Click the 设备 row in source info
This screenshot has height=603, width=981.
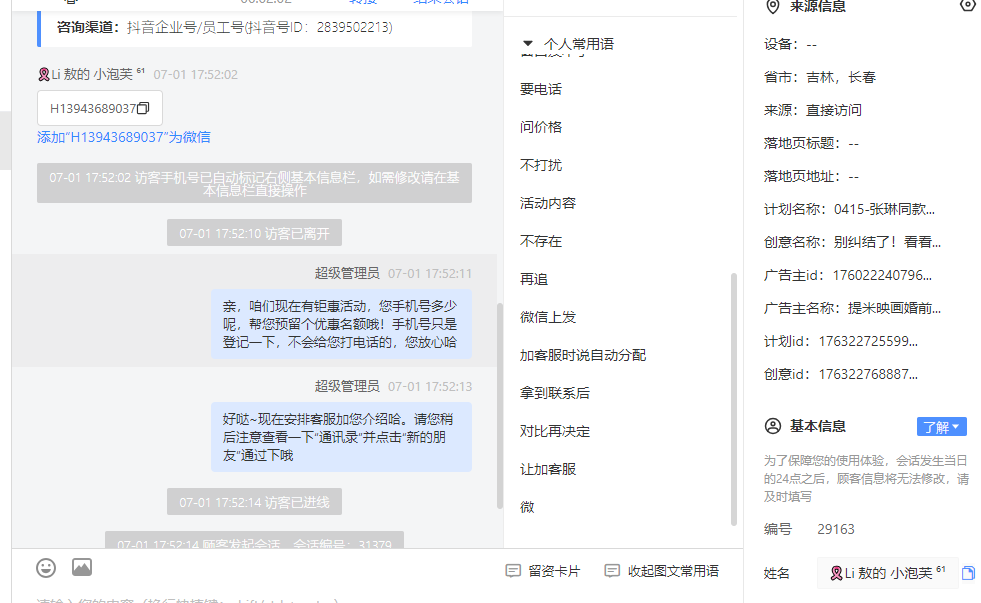tap(790, 44)
